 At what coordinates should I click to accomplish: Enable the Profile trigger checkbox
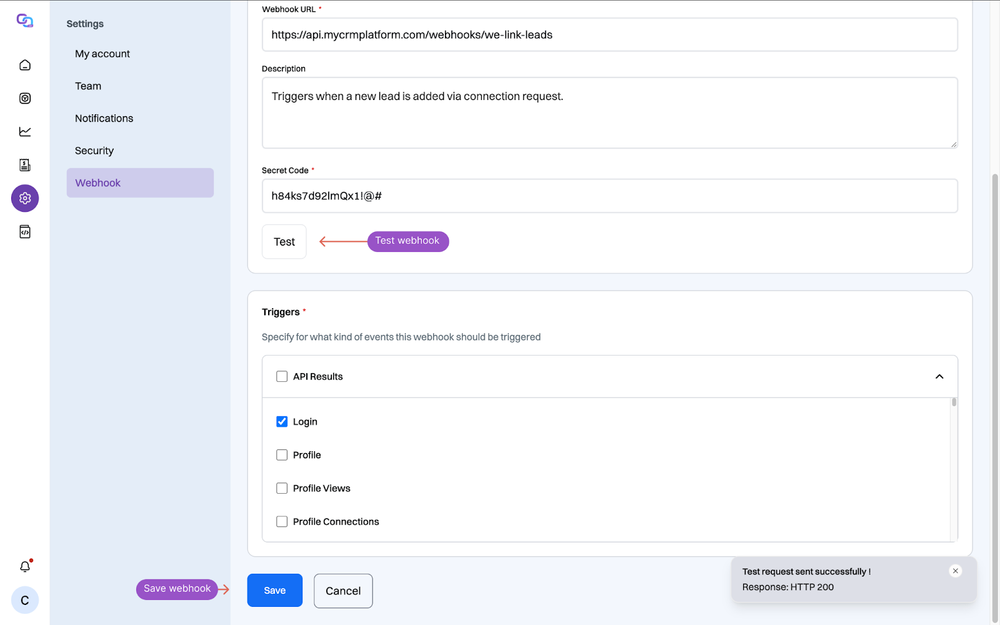(282, 455)
